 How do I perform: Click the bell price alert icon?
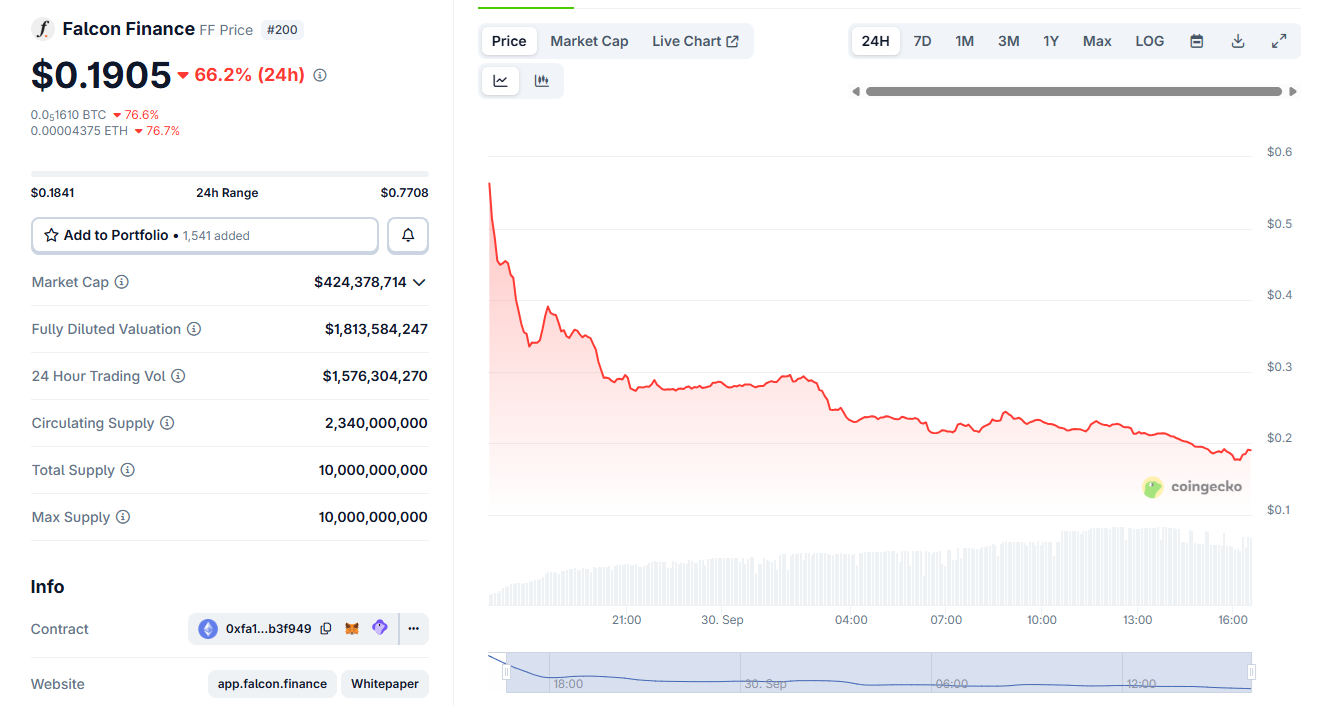408,235
